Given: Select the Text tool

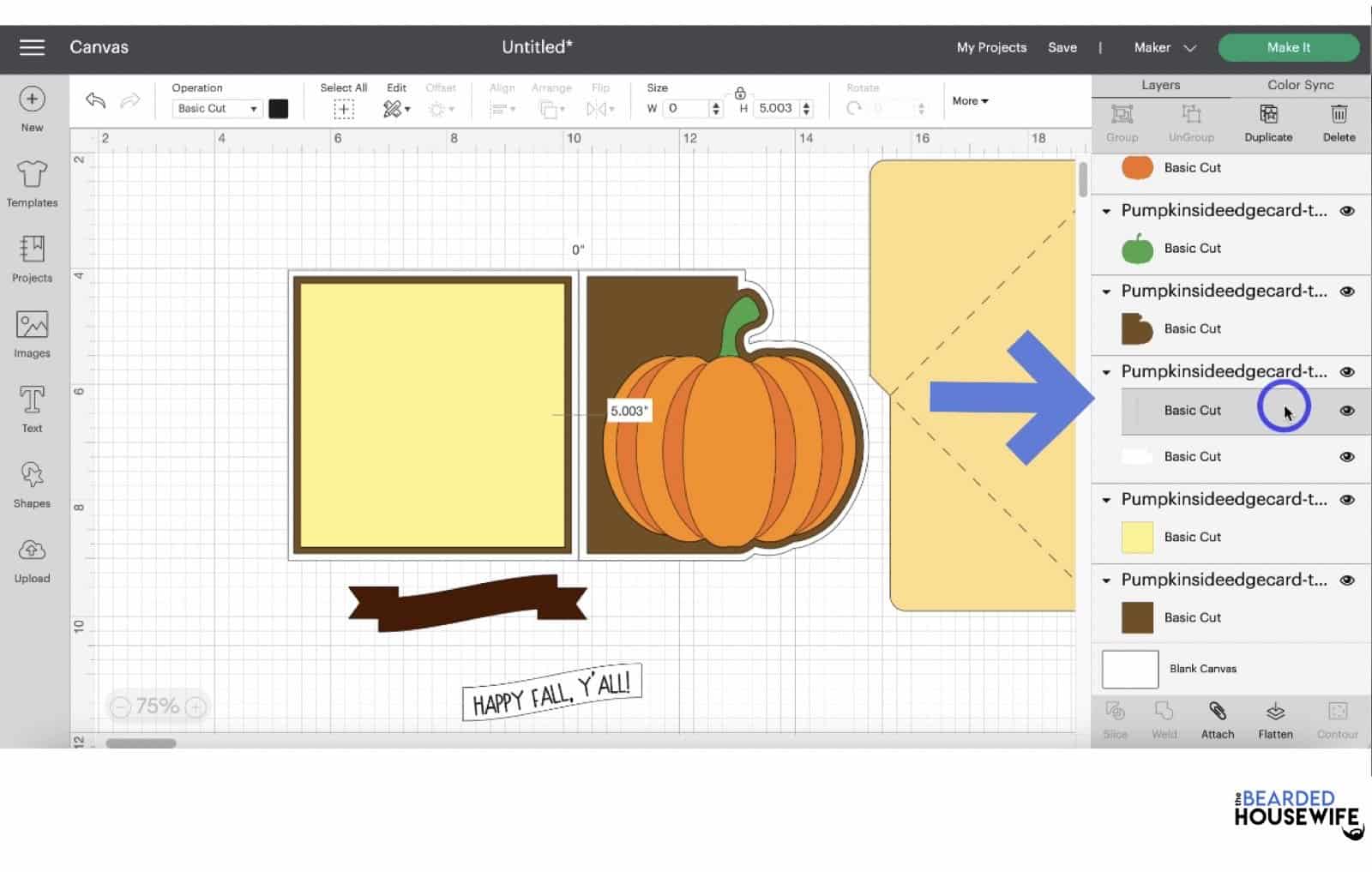Looking at the screenshot, I should (x=32, y=403).
